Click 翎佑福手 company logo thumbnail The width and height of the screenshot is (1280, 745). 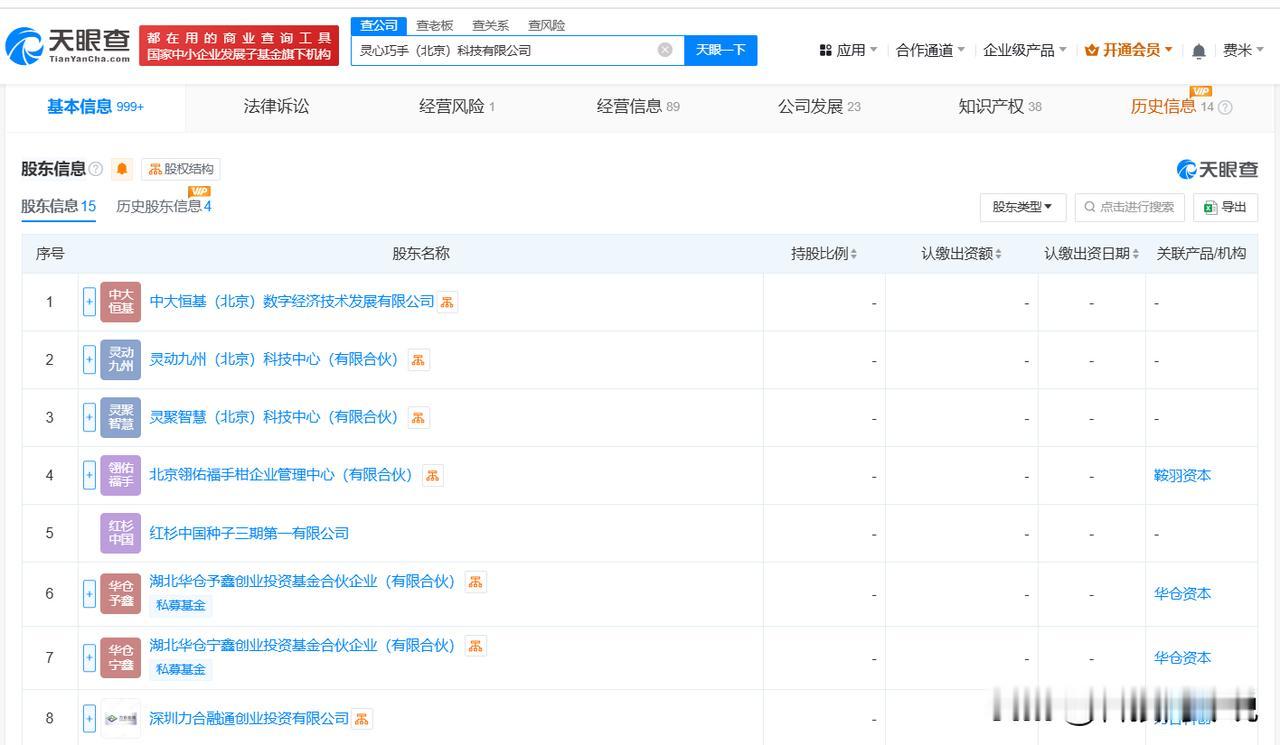(121, 475)
